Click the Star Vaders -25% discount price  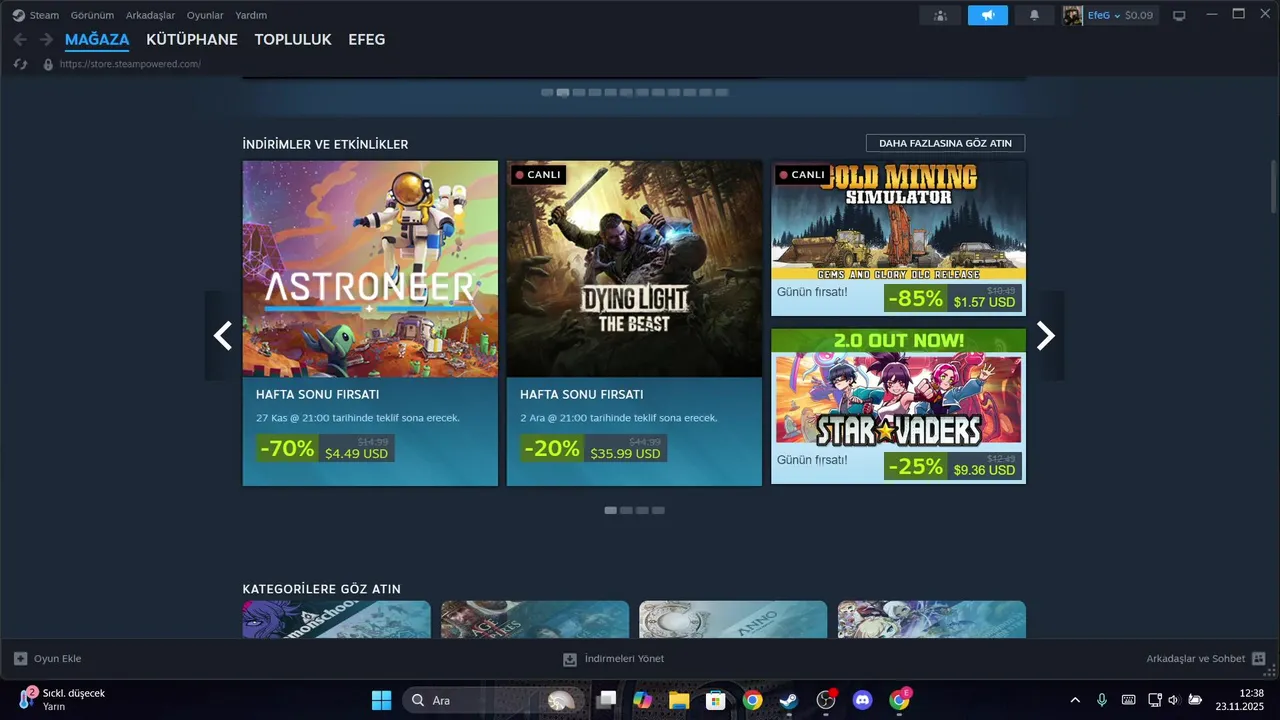point(953,466)
